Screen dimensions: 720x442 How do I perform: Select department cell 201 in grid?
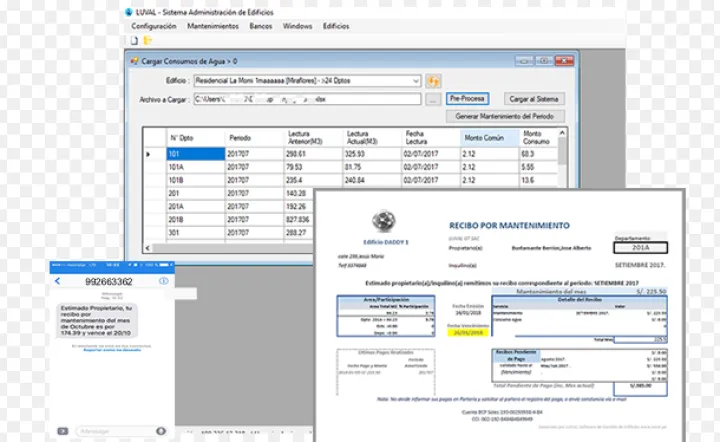point(196,193)
